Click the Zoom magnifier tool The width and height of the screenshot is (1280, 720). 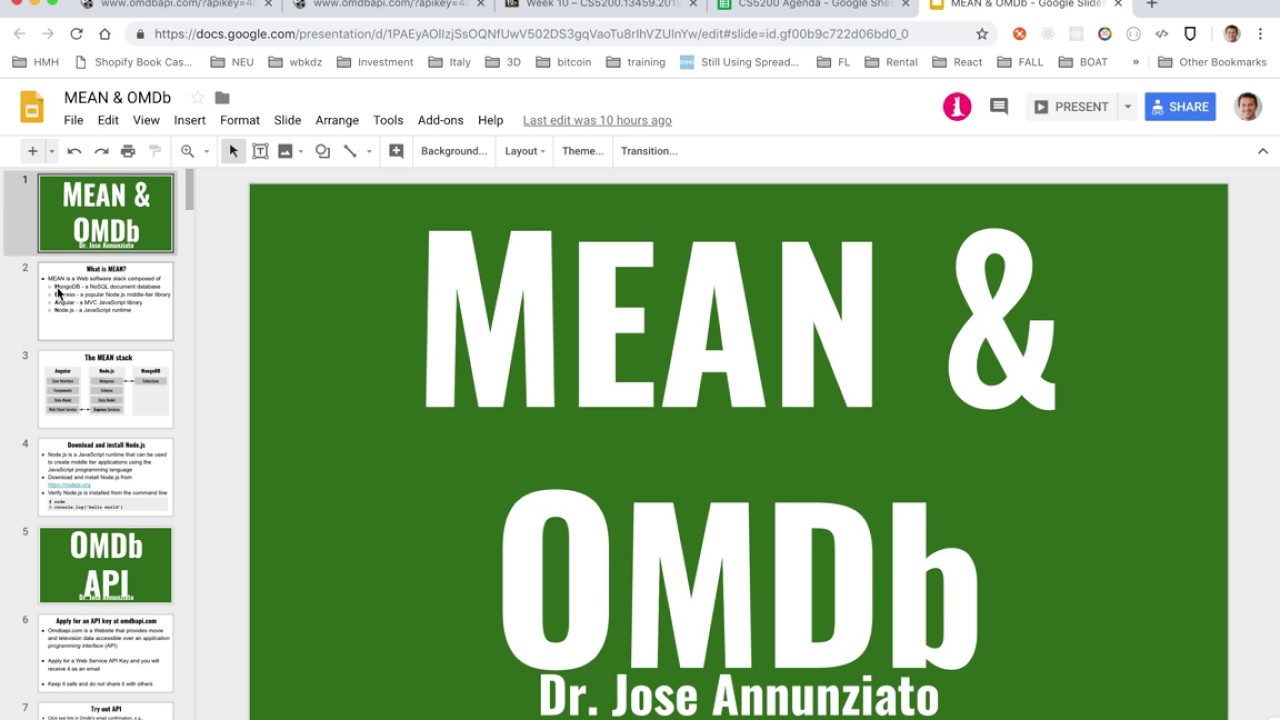click(x=187, y=151)
